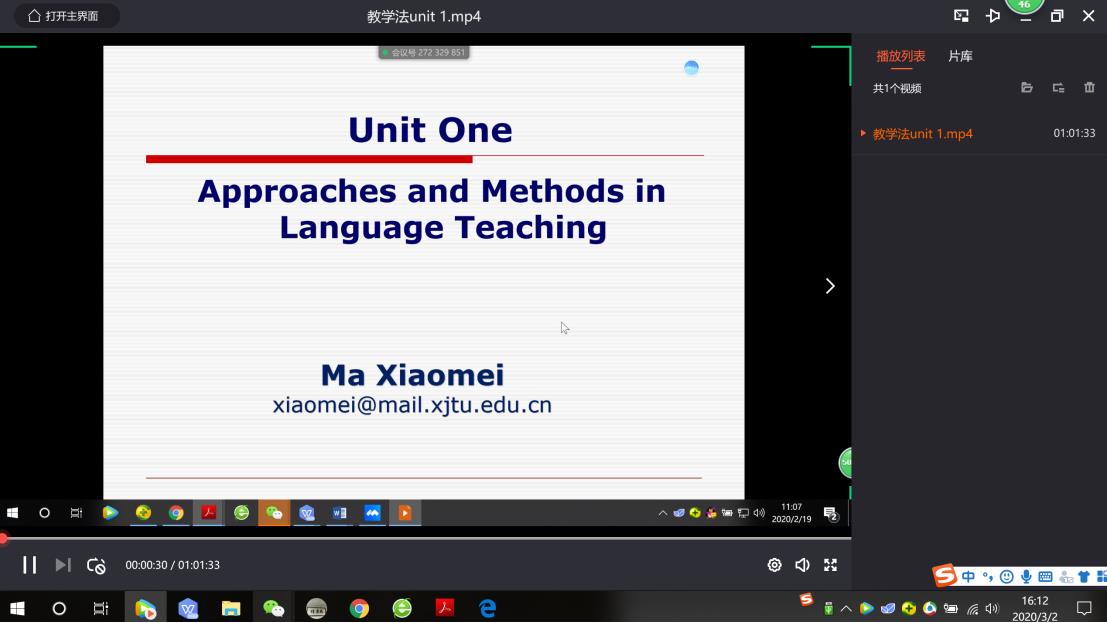This screenshot has height=623, width=1107.
Task: Switch to mini picture-in-picture mode
Action: (961, 16)
